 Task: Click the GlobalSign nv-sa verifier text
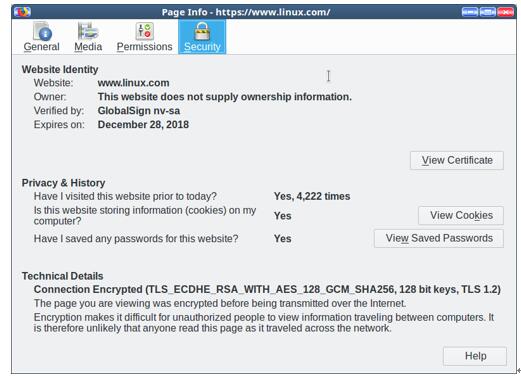click(139, 111)
